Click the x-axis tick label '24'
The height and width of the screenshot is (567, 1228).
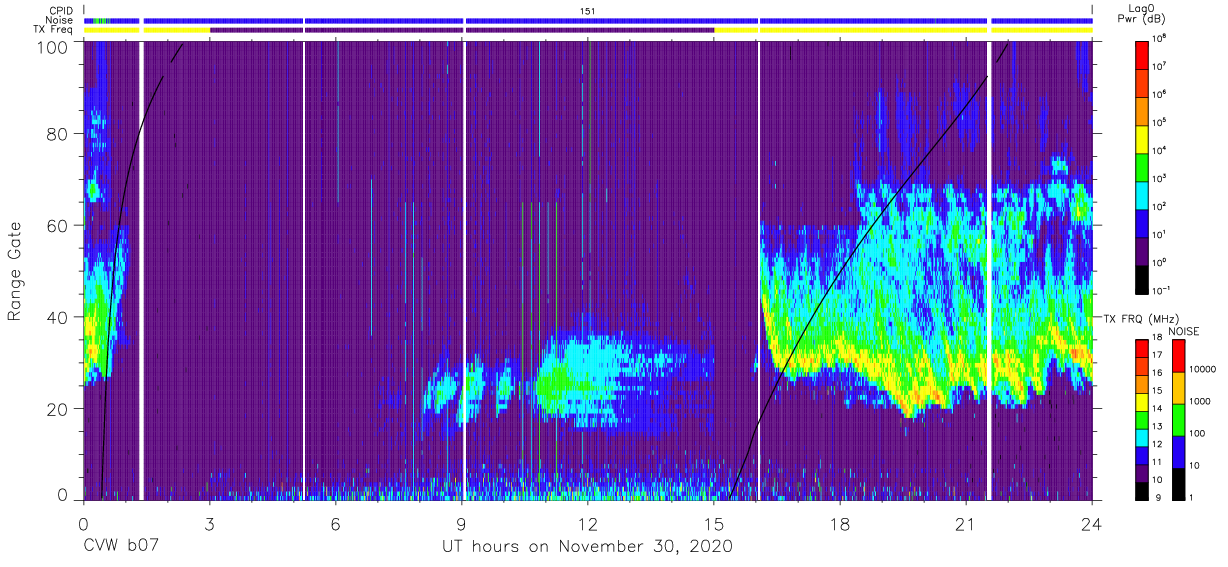[x=1092, y=522]
